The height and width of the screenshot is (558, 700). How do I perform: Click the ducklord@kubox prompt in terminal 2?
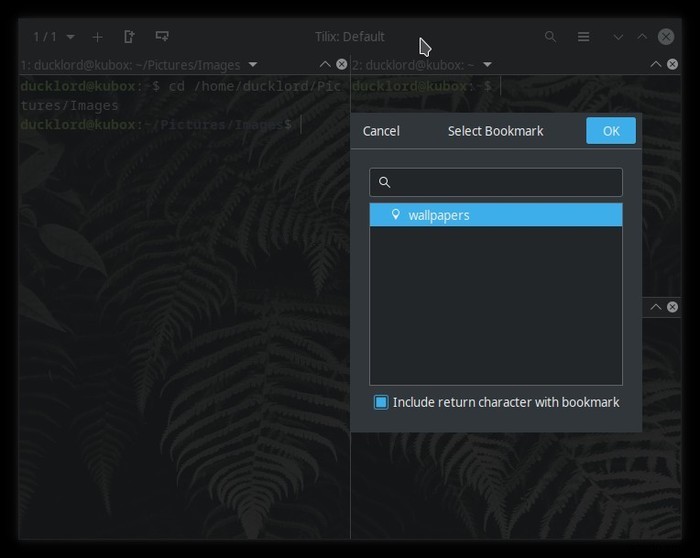click(409, 86)
